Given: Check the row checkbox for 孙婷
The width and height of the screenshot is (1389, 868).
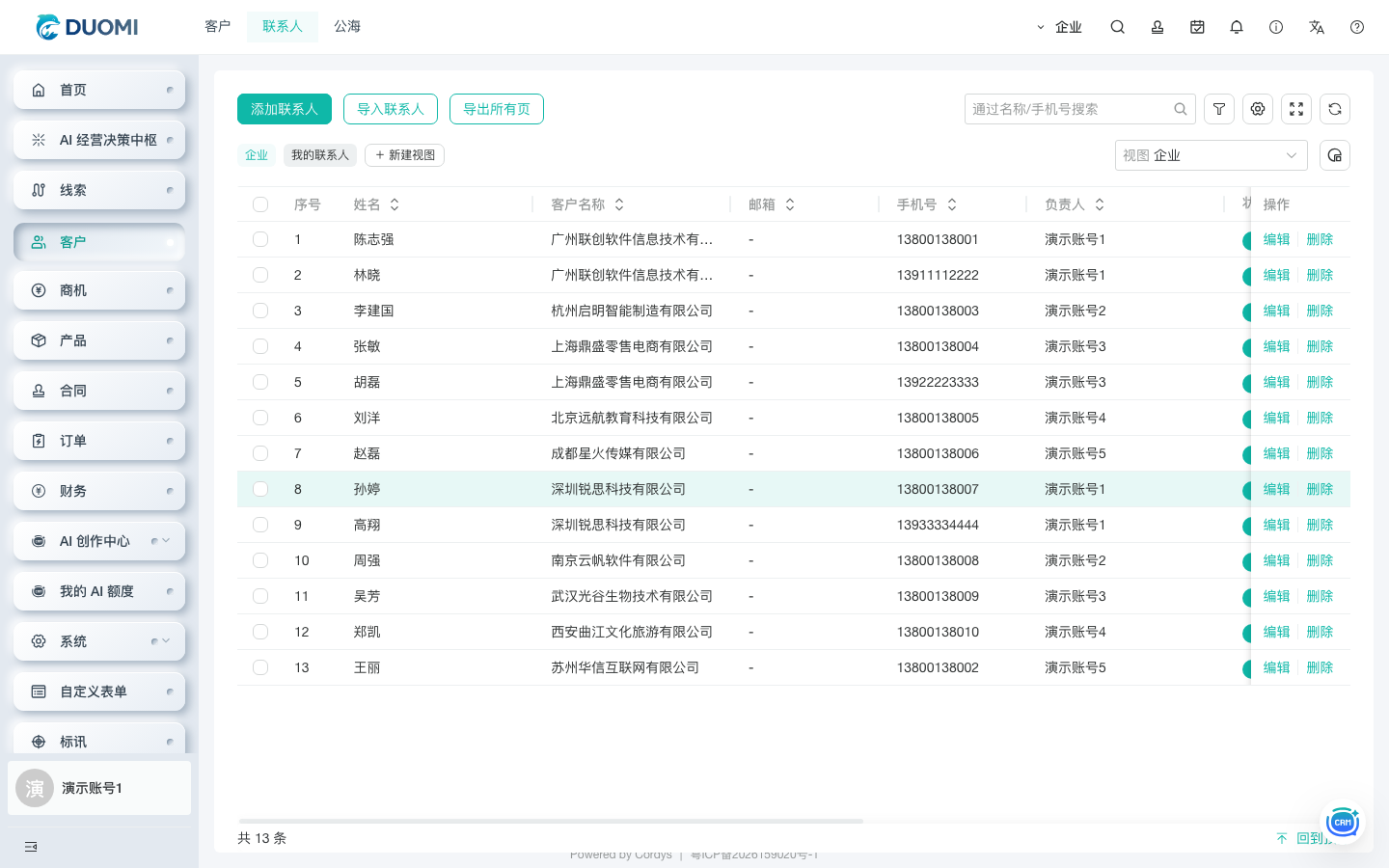Looking at the screenshot, I should [260, 489].
